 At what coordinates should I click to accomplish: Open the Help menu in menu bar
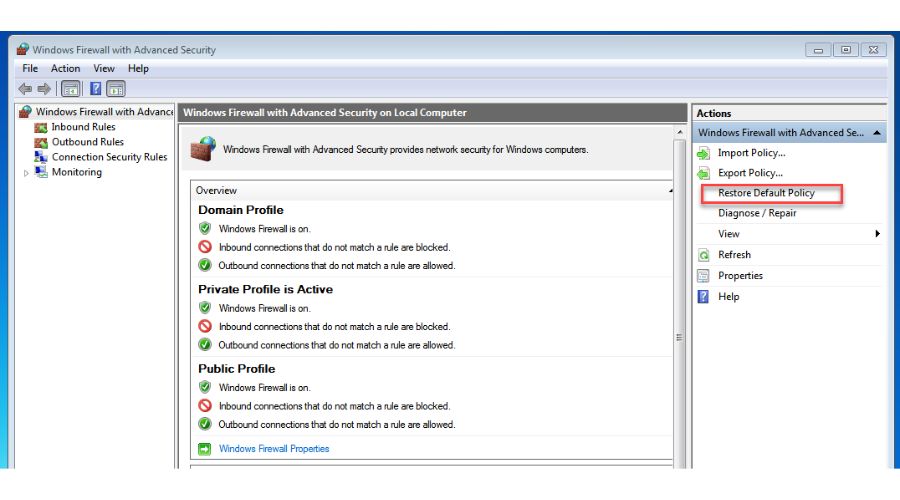(138, 68)
